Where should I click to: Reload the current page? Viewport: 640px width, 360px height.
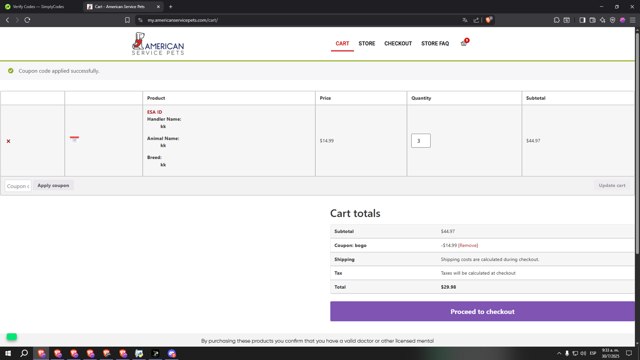pos(27,20)
